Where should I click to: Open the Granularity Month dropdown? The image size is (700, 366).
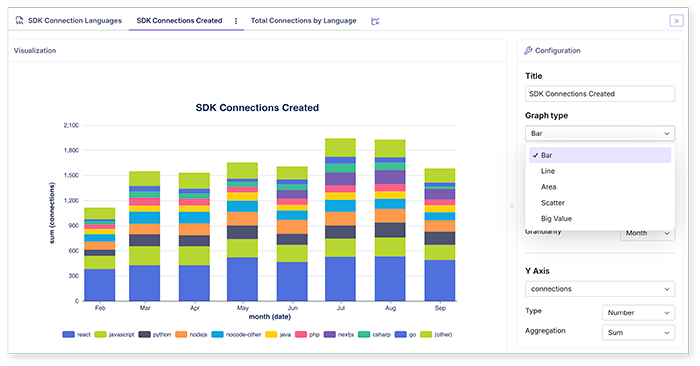(x=647, y=233)
